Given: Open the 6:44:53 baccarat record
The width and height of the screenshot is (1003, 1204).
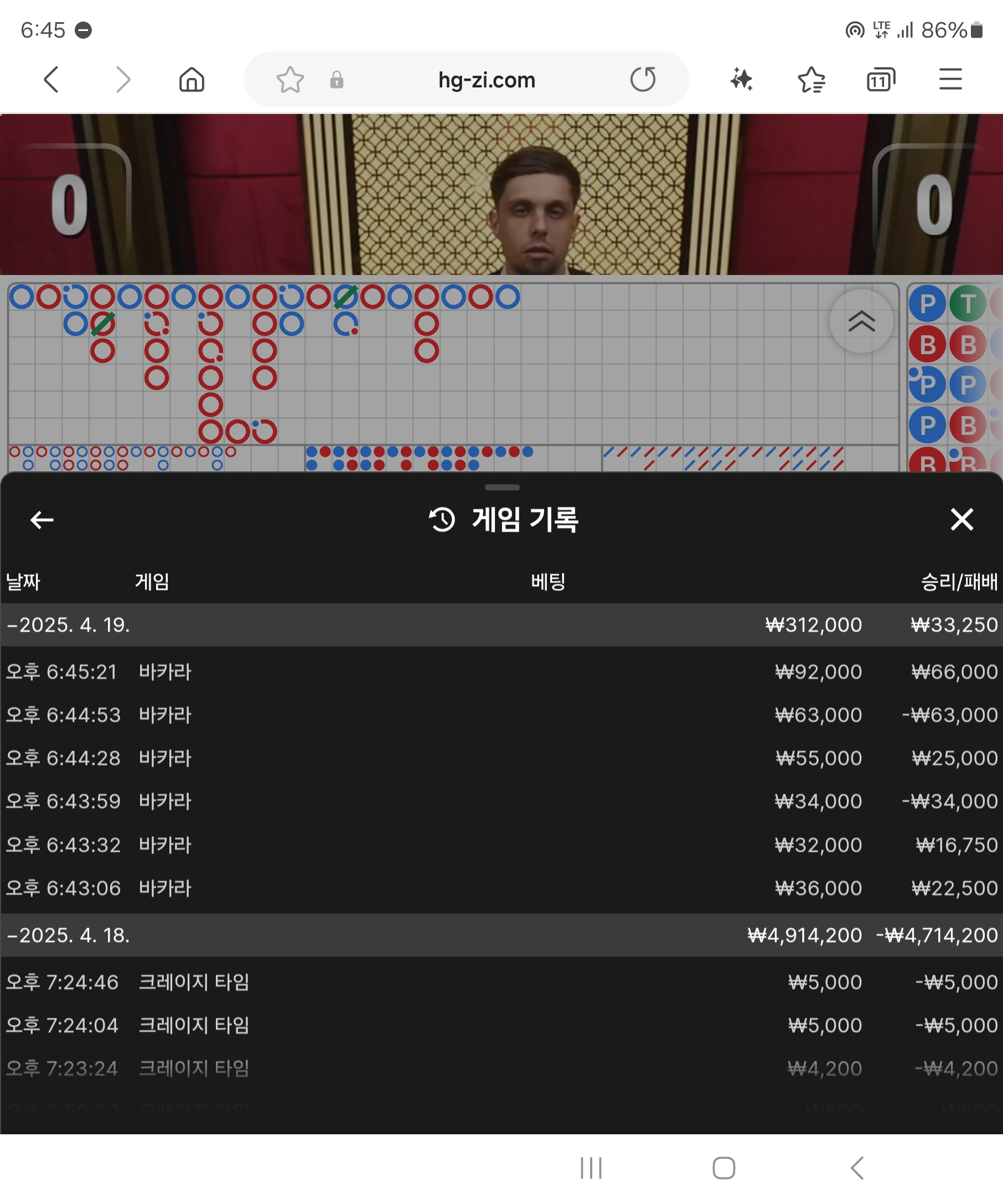Looking at the screenshot, I should (x=501, y=715).
